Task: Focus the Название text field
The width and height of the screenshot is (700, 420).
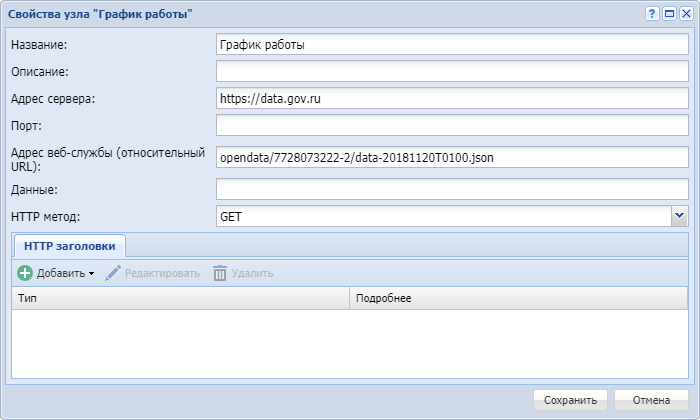Action: [451, 45]
